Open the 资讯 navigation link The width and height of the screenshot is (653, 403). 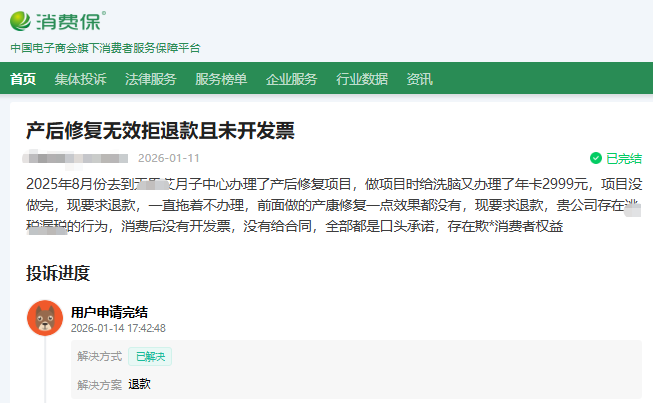tap(419, 80)
